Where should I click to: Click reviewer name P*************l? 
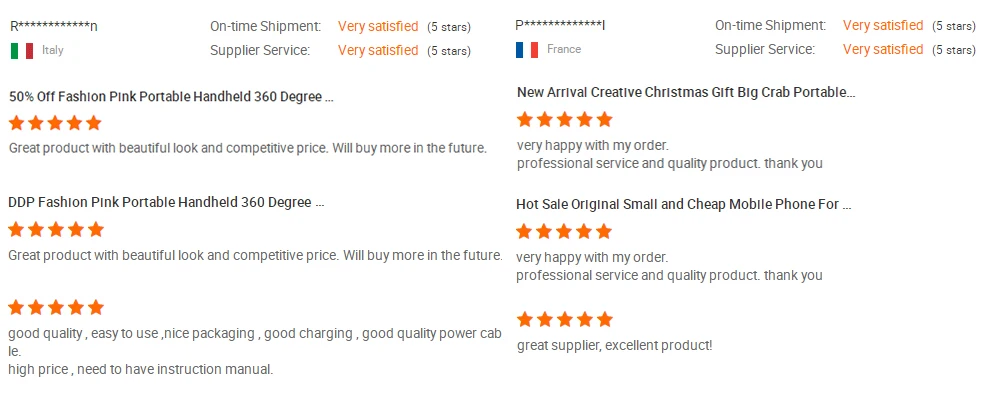560,25
